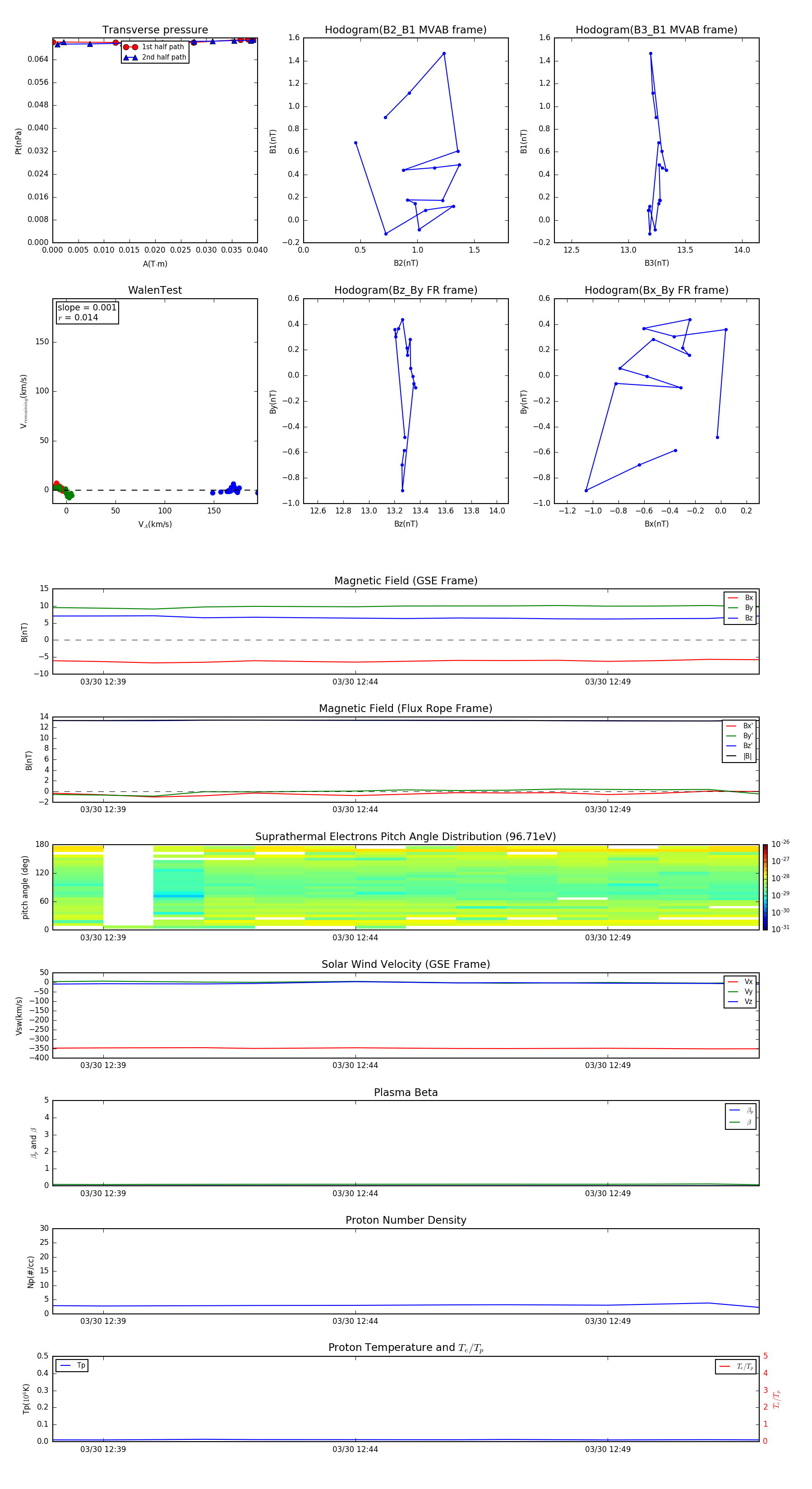
Task: Click the 'Magnetic Field (GSE Frame)' title
Action: [x=406, y=581]
